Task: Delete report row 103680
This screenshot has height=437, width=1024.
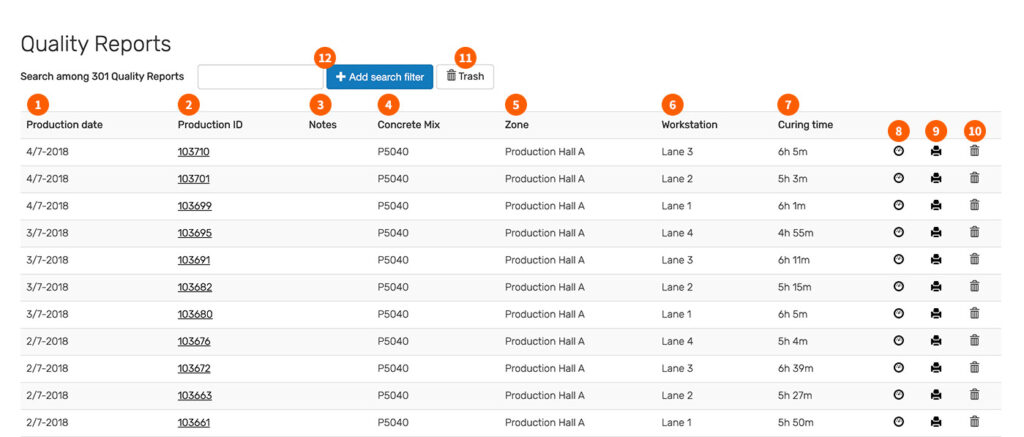Action: (x=974, y=314)
